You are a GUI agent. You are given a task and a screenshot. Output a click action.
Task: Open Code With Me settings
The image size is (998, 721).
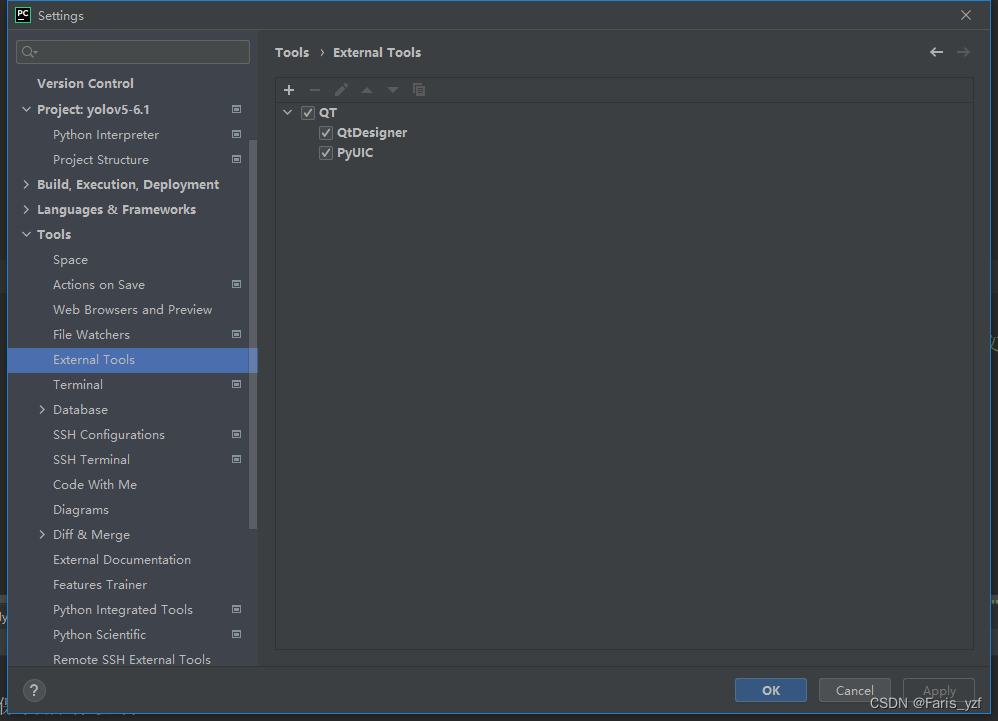pyautogui.click(x=95, y=485)
